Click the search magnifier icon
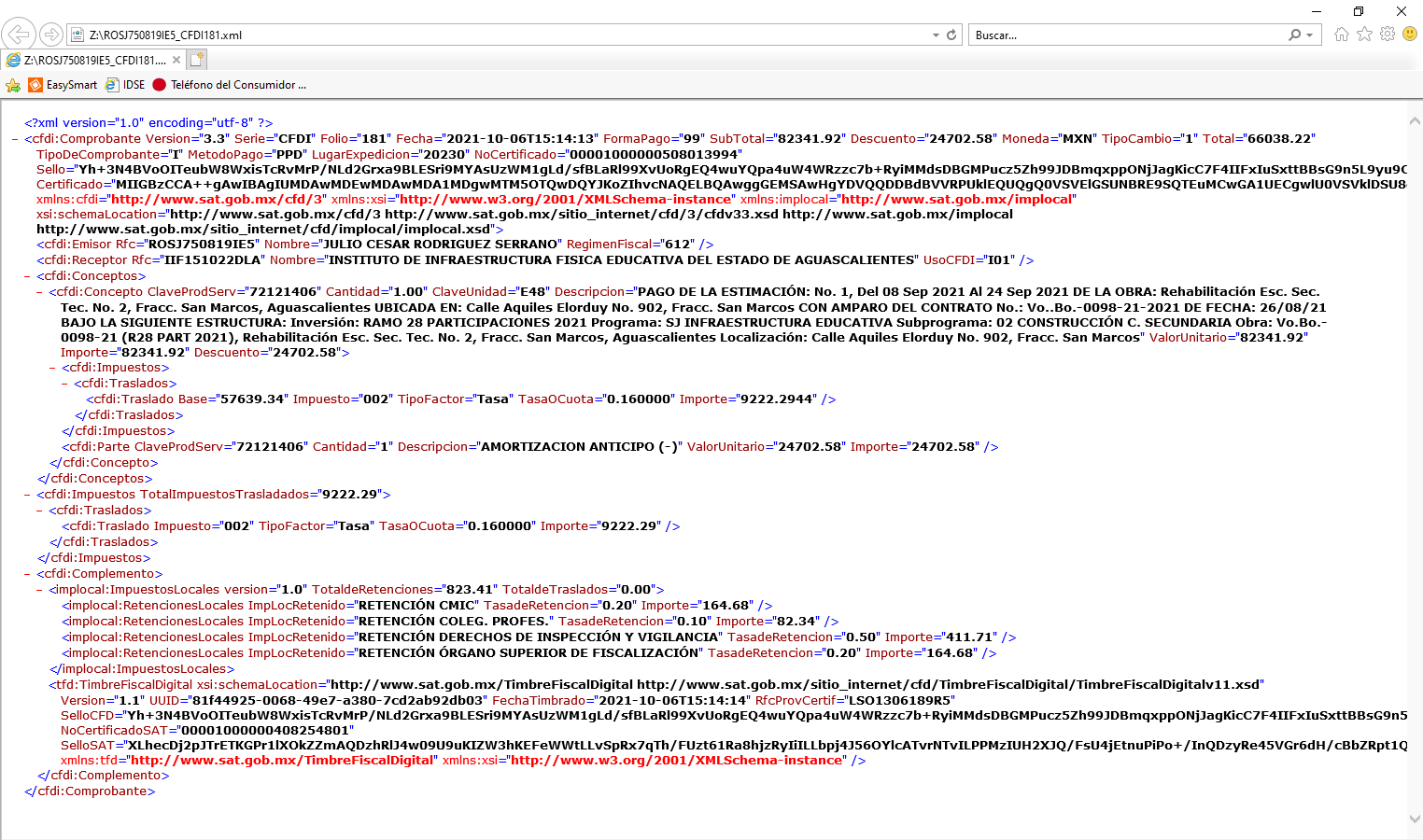 1294,35
